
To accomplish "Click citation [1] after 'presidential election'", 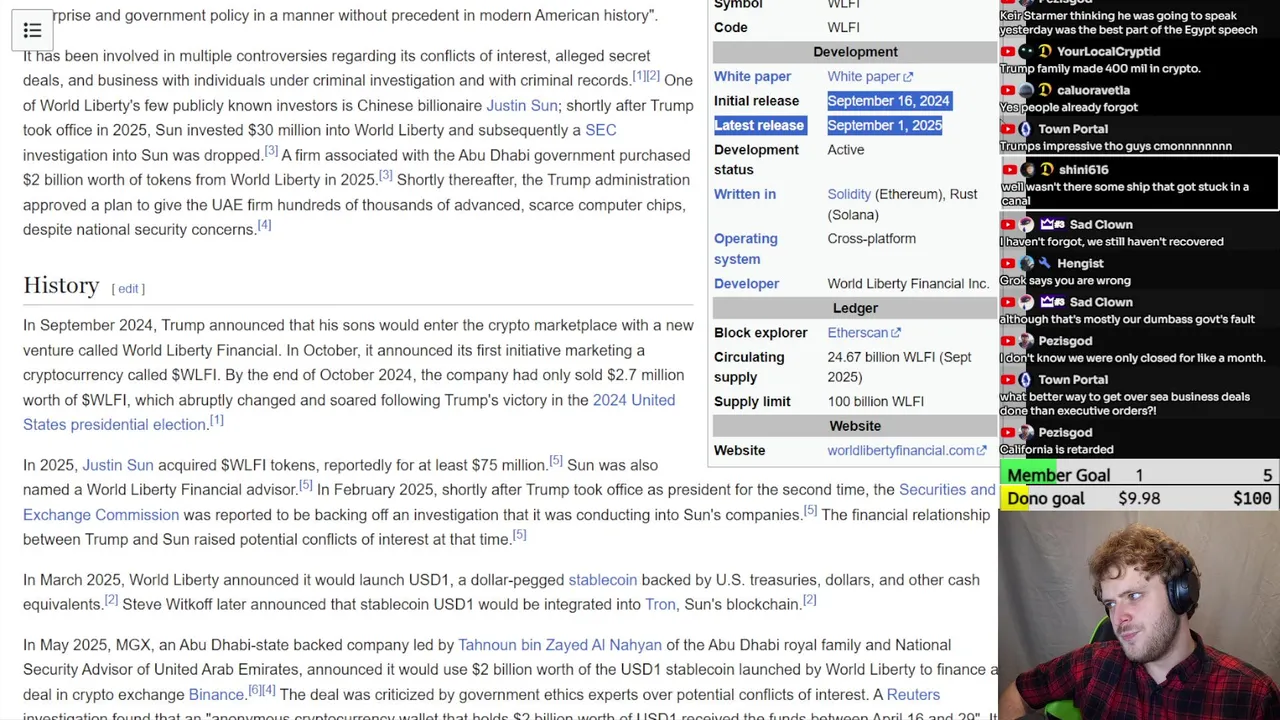I will coord(216,420).
